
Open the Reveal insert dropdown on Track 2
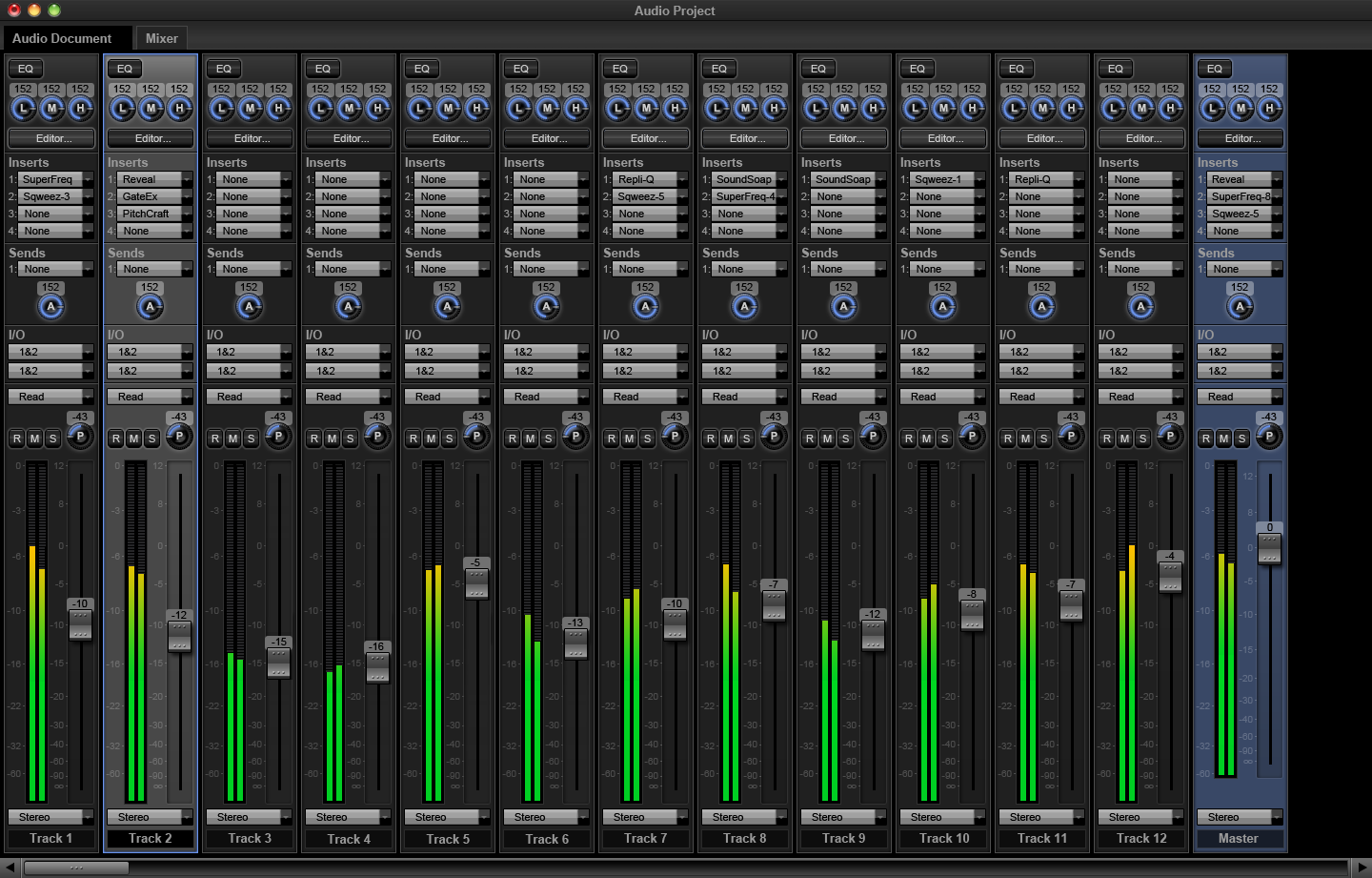point(151,178)
